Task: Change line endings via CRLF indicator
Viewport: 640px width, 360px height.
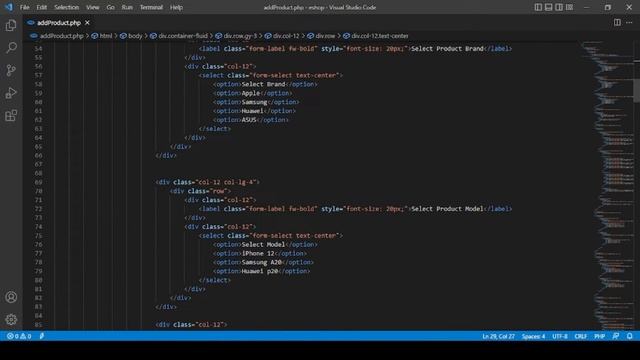Action: tap(580, 336)
